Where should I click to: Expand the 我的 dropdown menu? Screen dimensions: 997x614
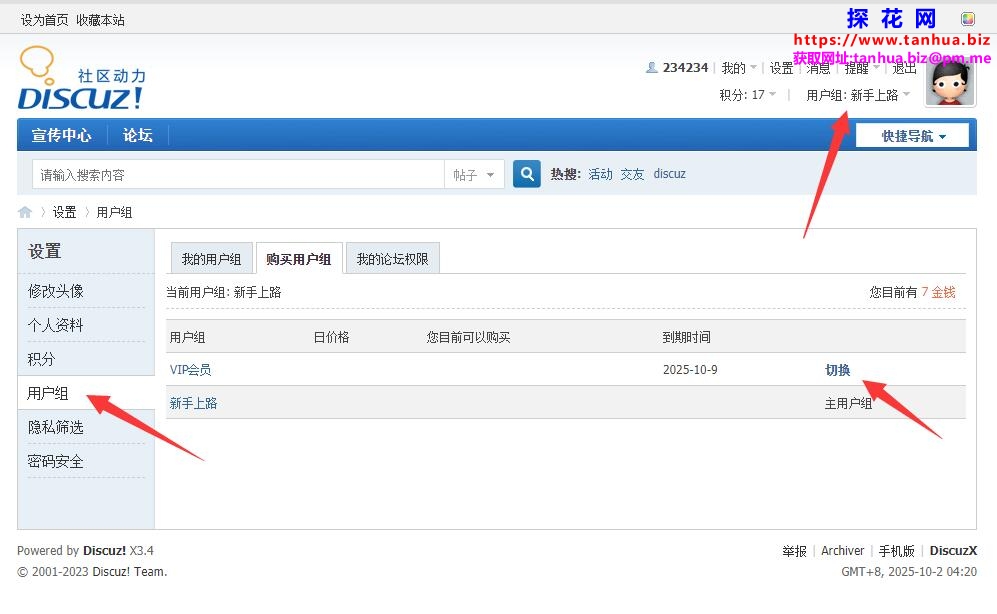[x=738, y=68]
